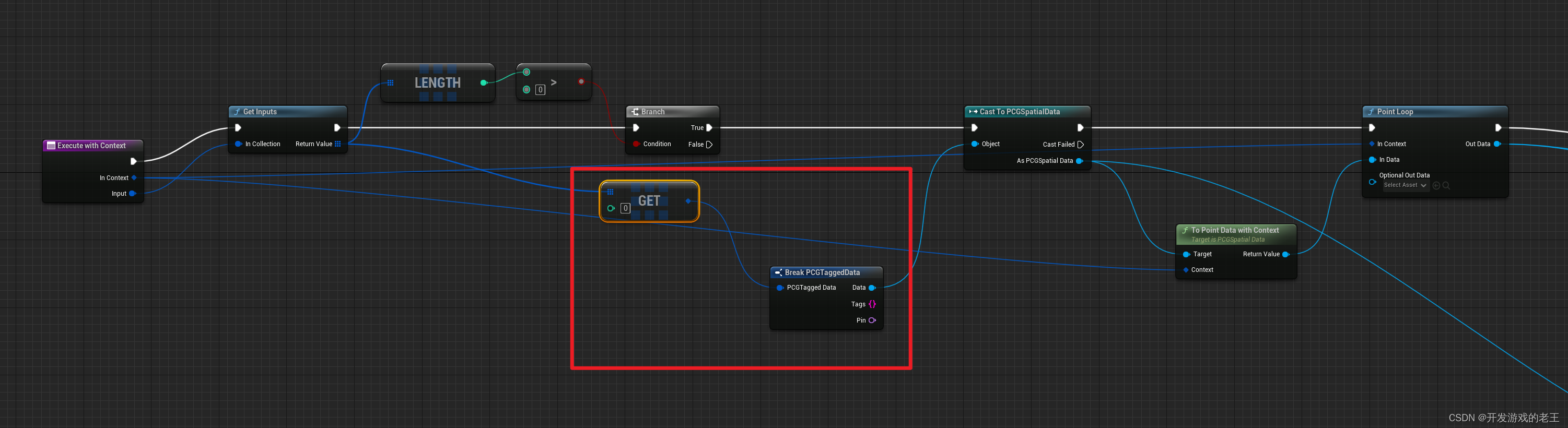
Task: Click Out Data pin on Point Loop
Action: point(1497,144)
